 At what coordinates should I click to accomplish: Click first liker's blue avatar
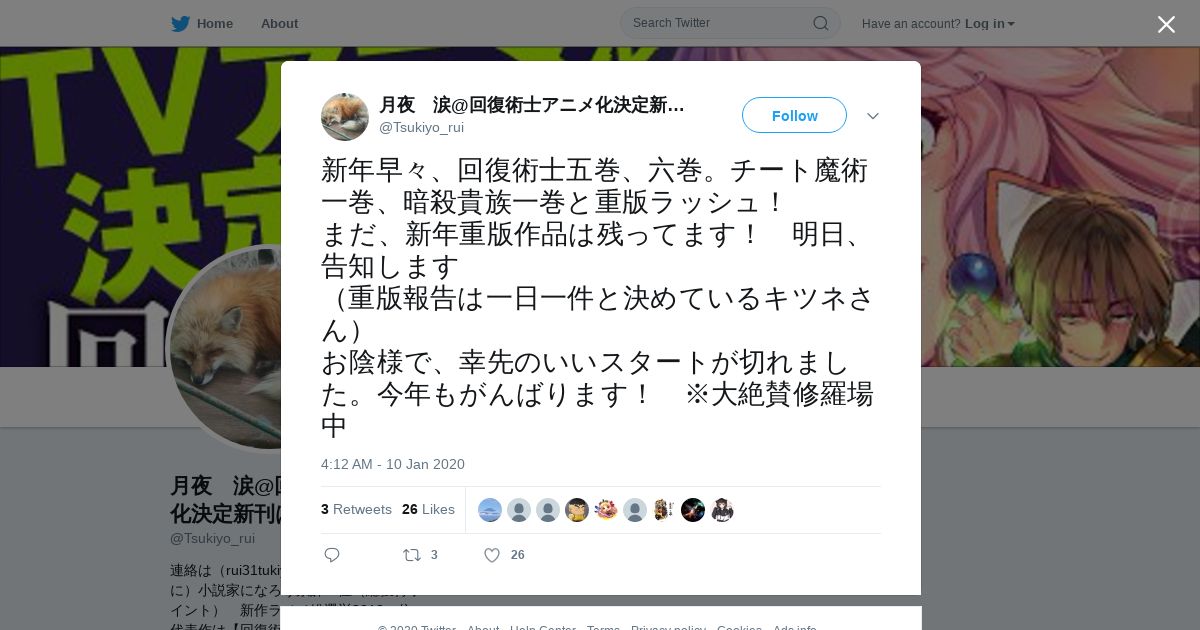(490, 510)
